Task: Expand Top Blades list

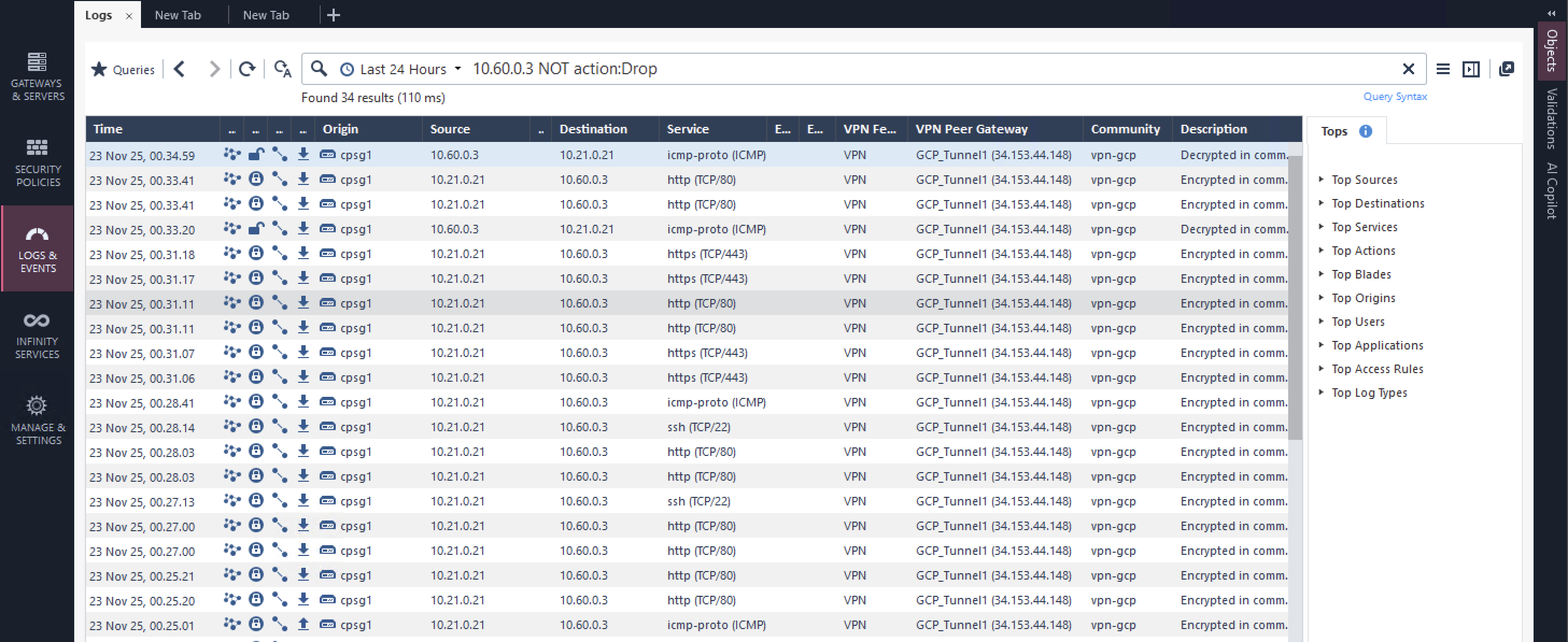Action: click(x=1360, y=274)
